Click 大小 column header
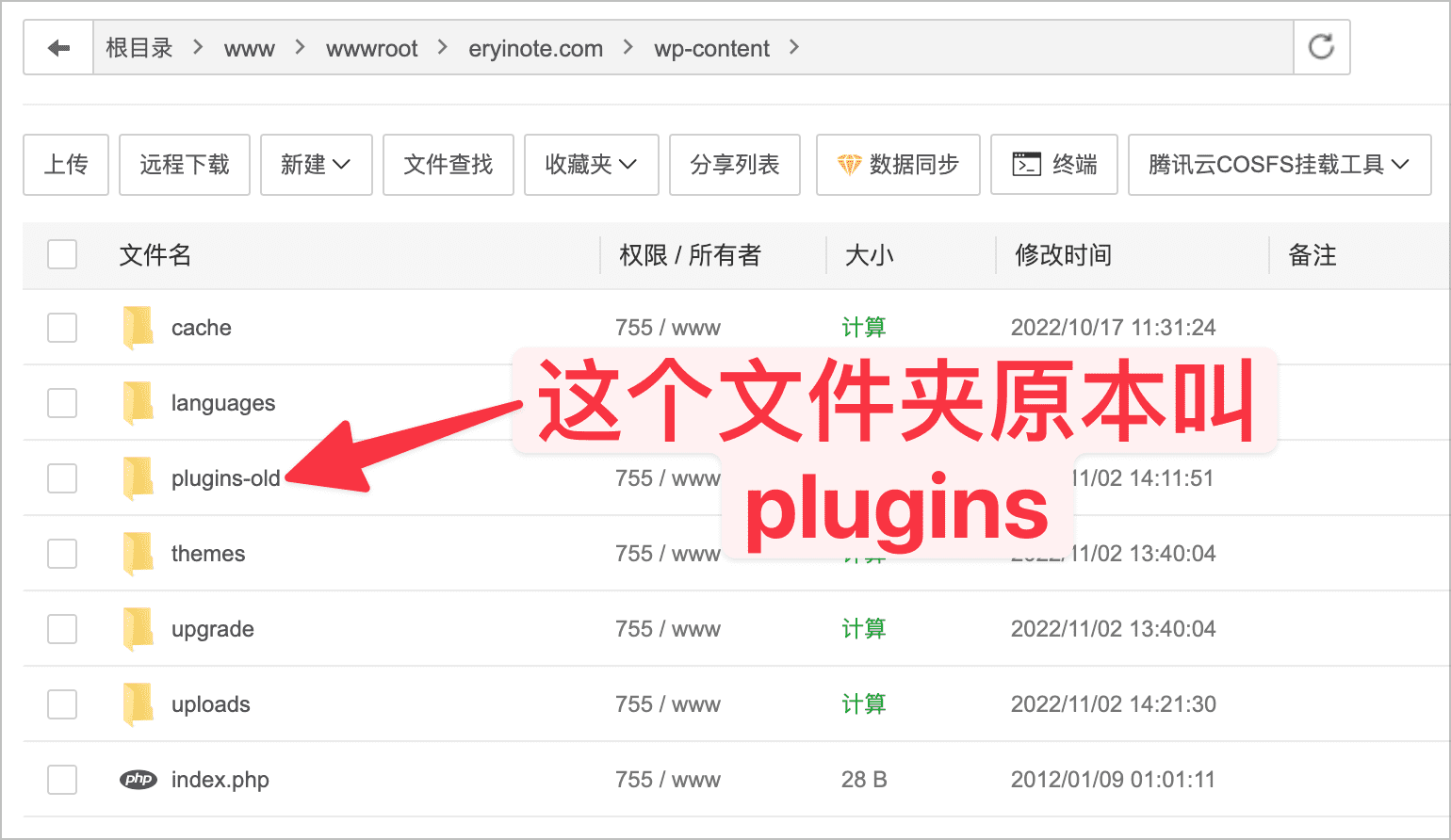This screenshot has height=840, width=1451. [869, 254]
